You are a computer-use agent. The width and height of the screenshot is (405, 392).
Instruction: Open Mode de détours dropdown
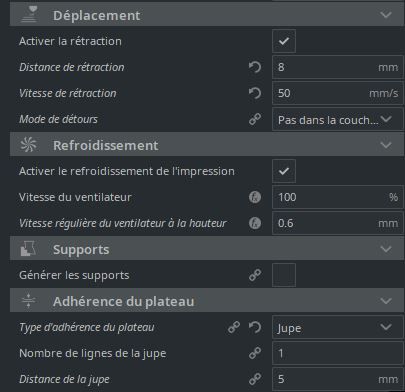pyautogui.click(x=338, y=119)
